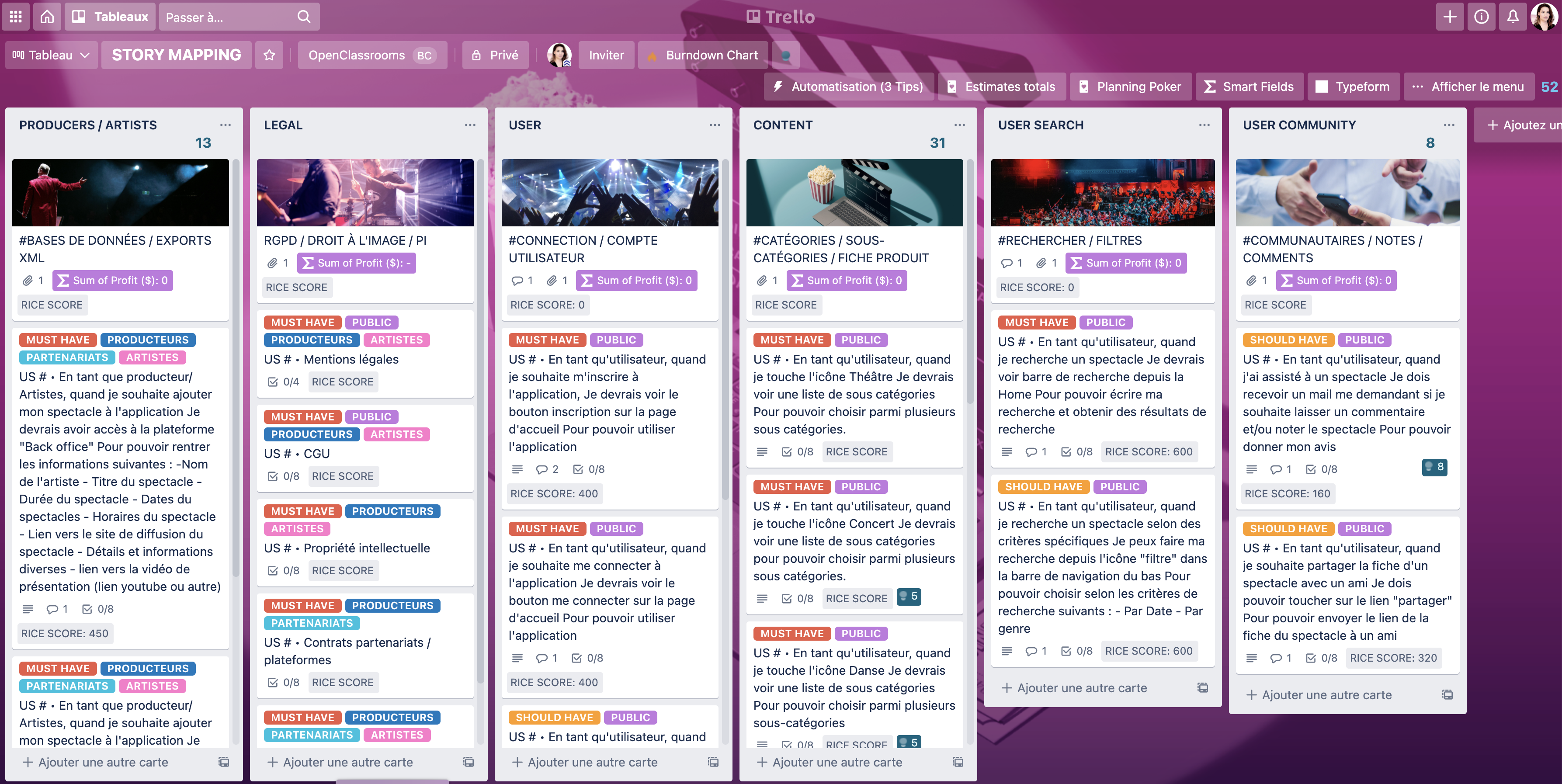
Task: Click the Inviter button
Action: point(606,55)
